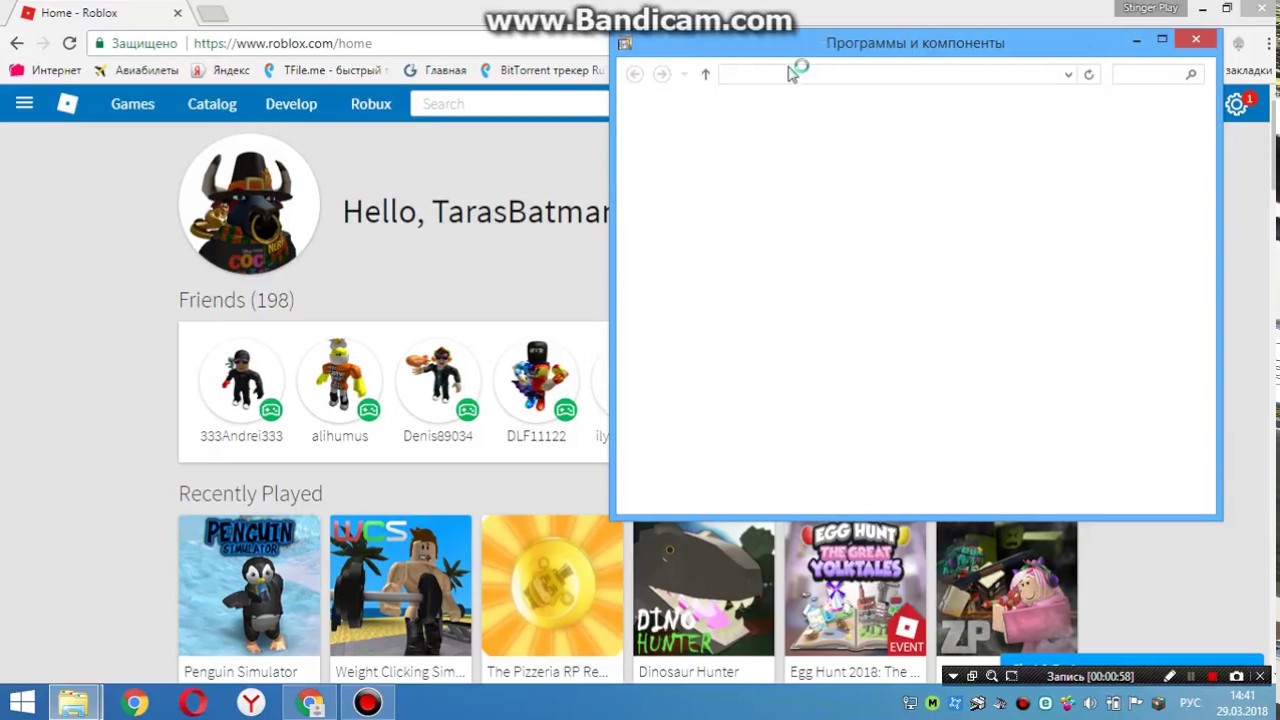1280x720 pixels.
Task: Click the ESET antivirus tray icon
Action: coord(1045,703)
